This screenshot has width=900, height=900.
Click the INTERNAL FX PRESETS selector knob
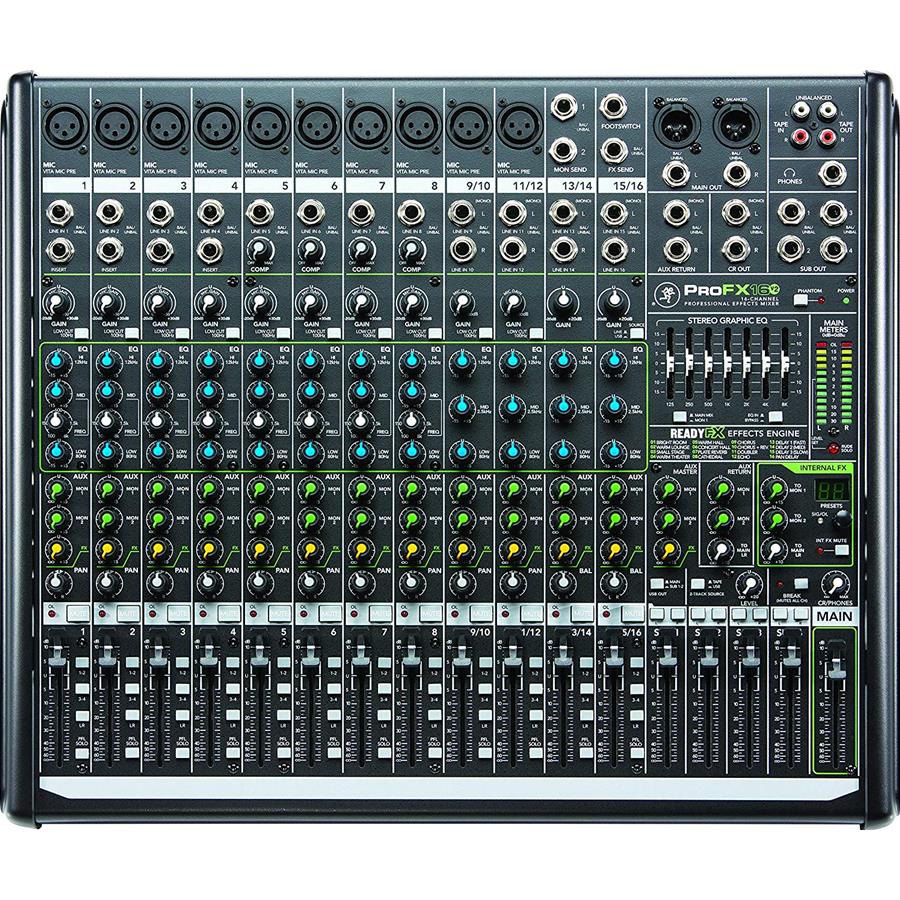pyautogui.click(x=842, y=519)
